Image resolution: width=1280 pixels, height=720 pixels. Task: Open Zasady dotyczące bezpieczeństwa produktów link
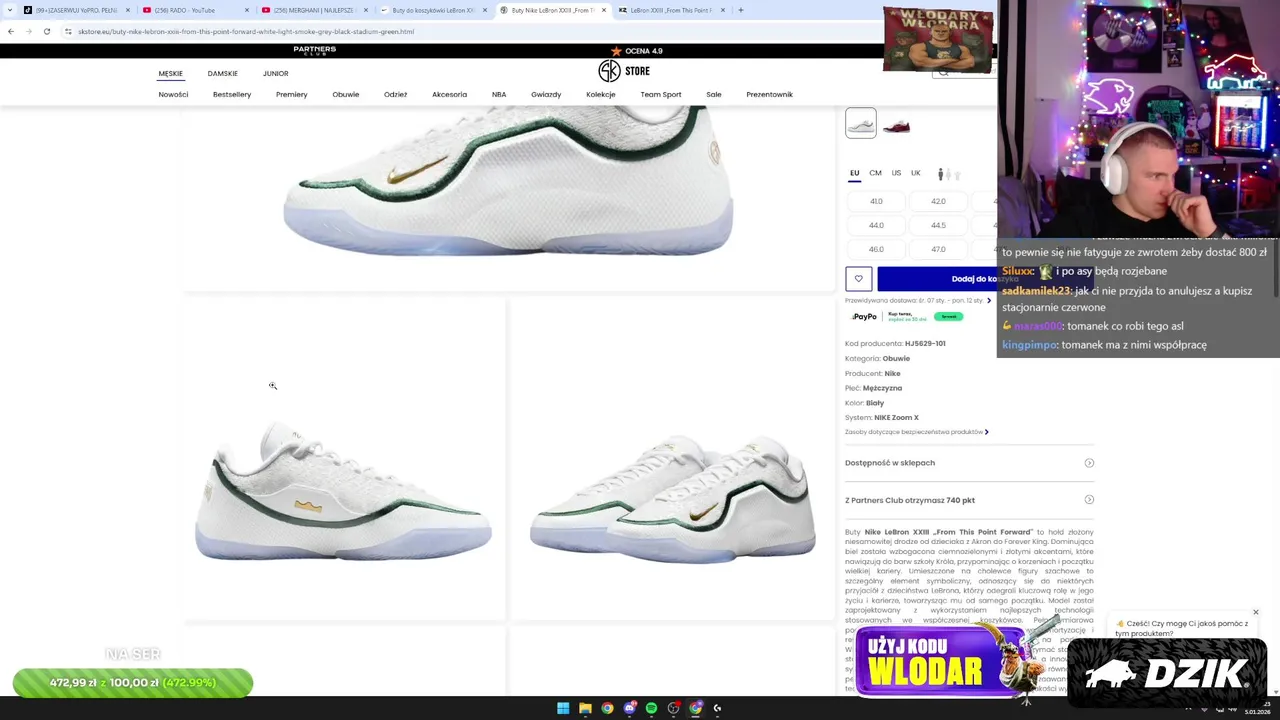(917, 432)
